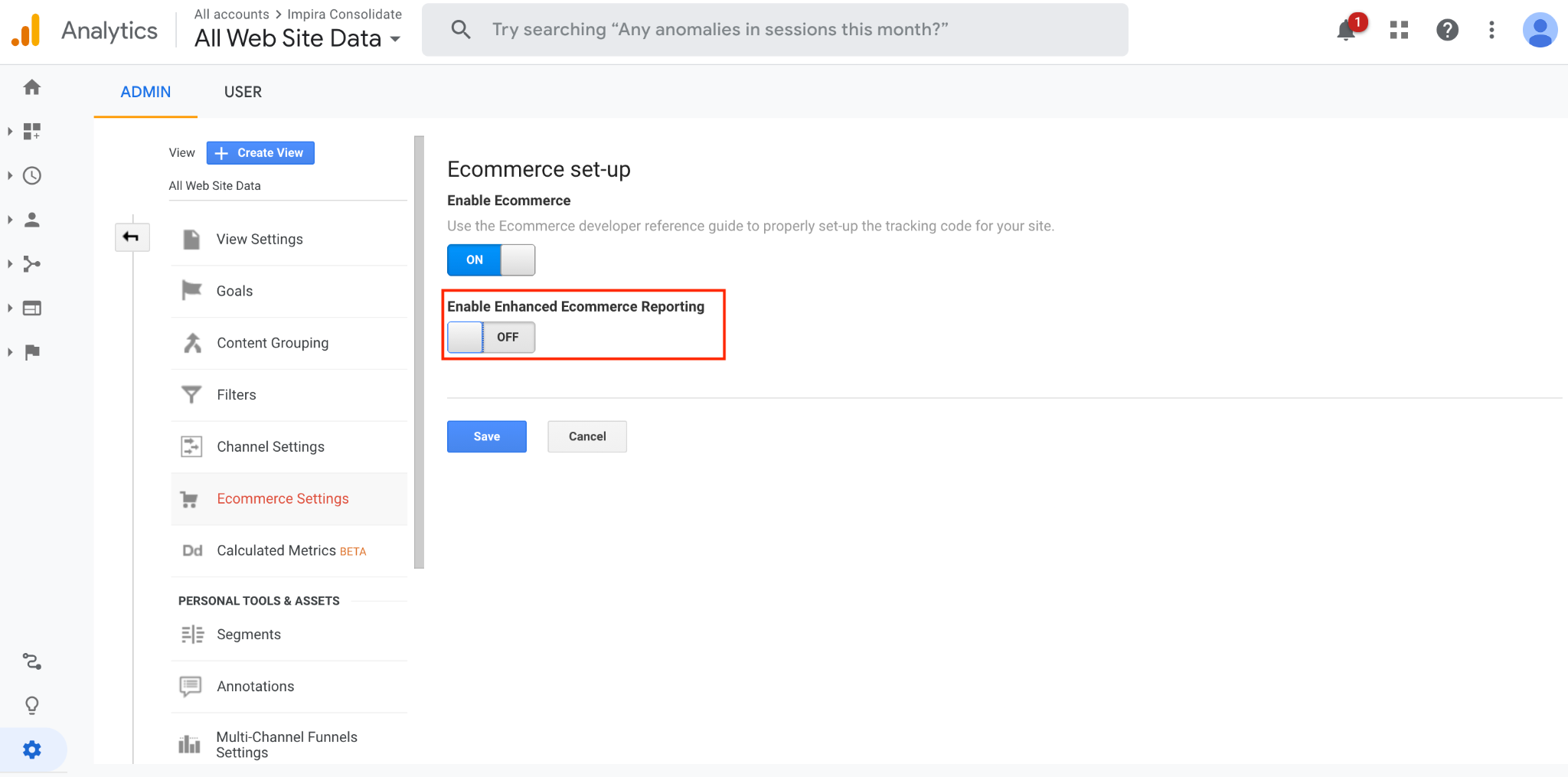Turn on Enhanced Ecommerce Reporting
The height and width of the screenshot is (777, 1568).
point(491,338)
